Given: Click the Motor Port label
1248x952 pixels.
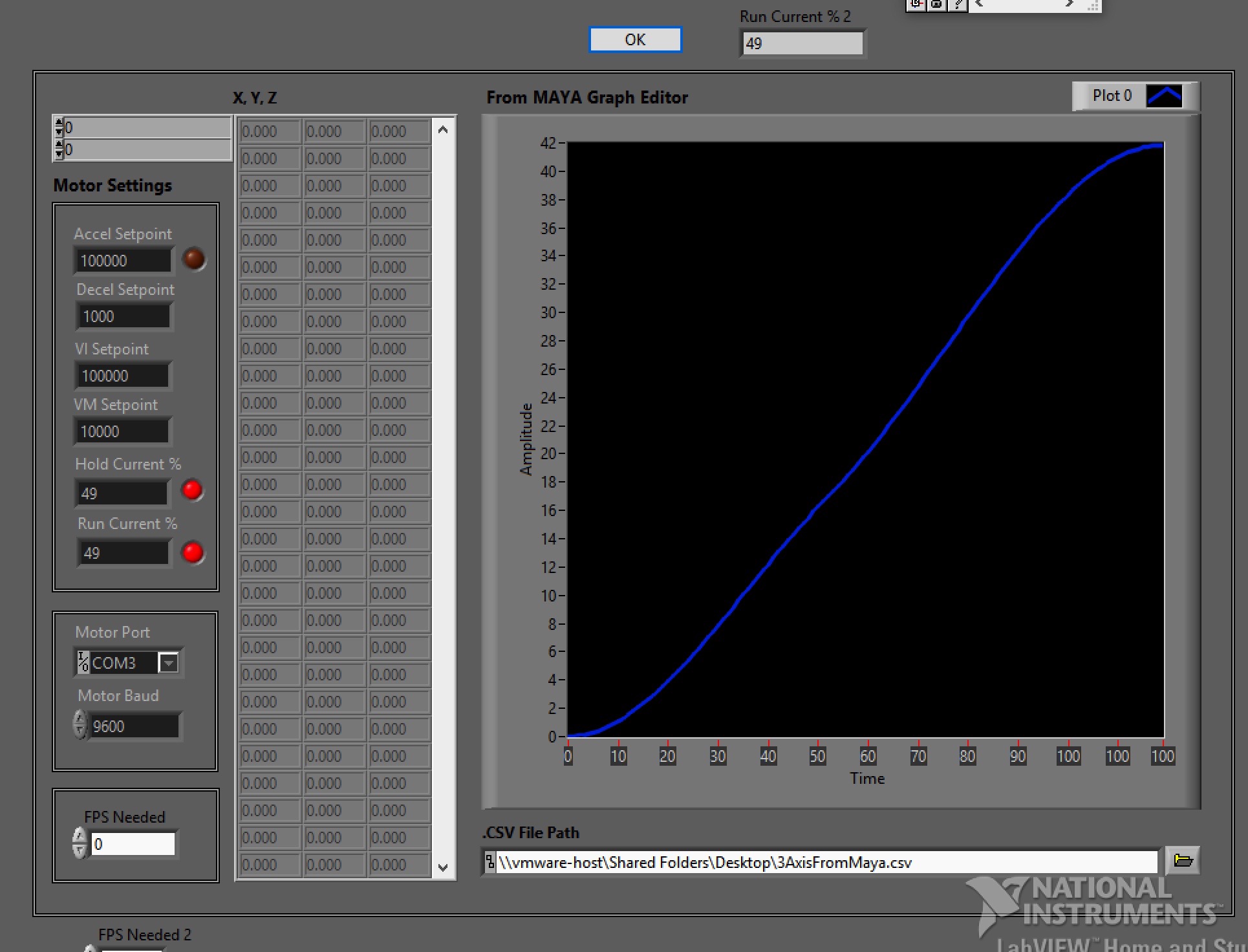Looking at the screenshot, I should [112, 633].
